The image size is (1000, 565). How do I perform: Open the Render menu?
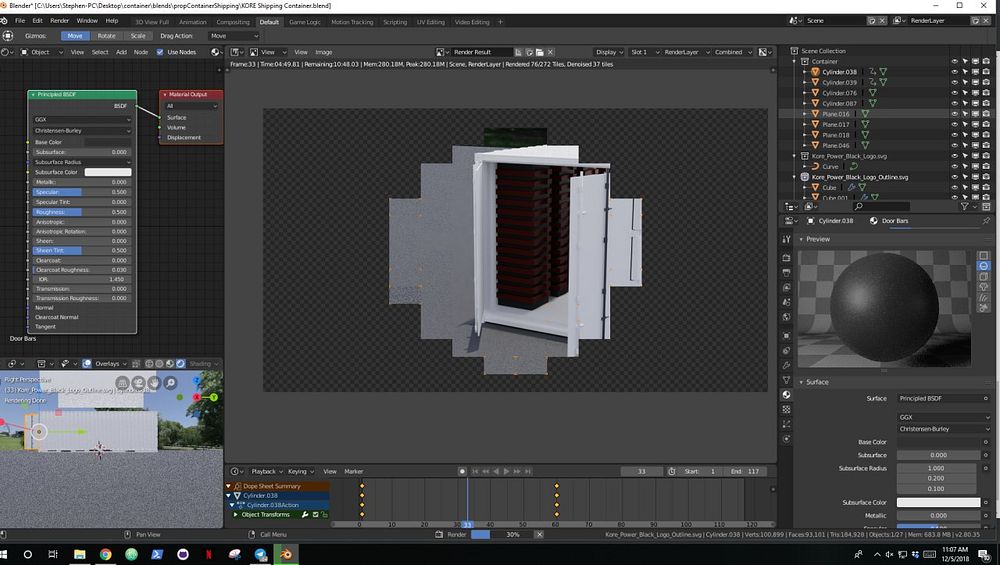60,20
